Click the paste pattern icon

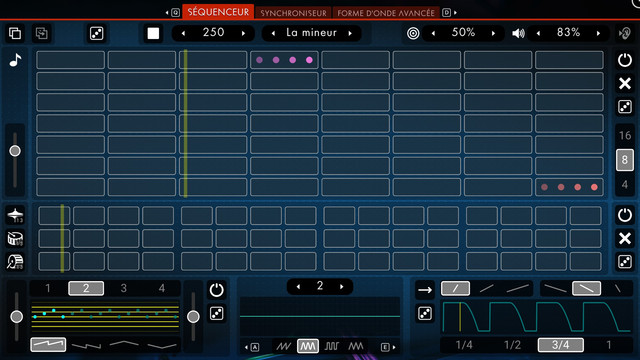point(41,33)
